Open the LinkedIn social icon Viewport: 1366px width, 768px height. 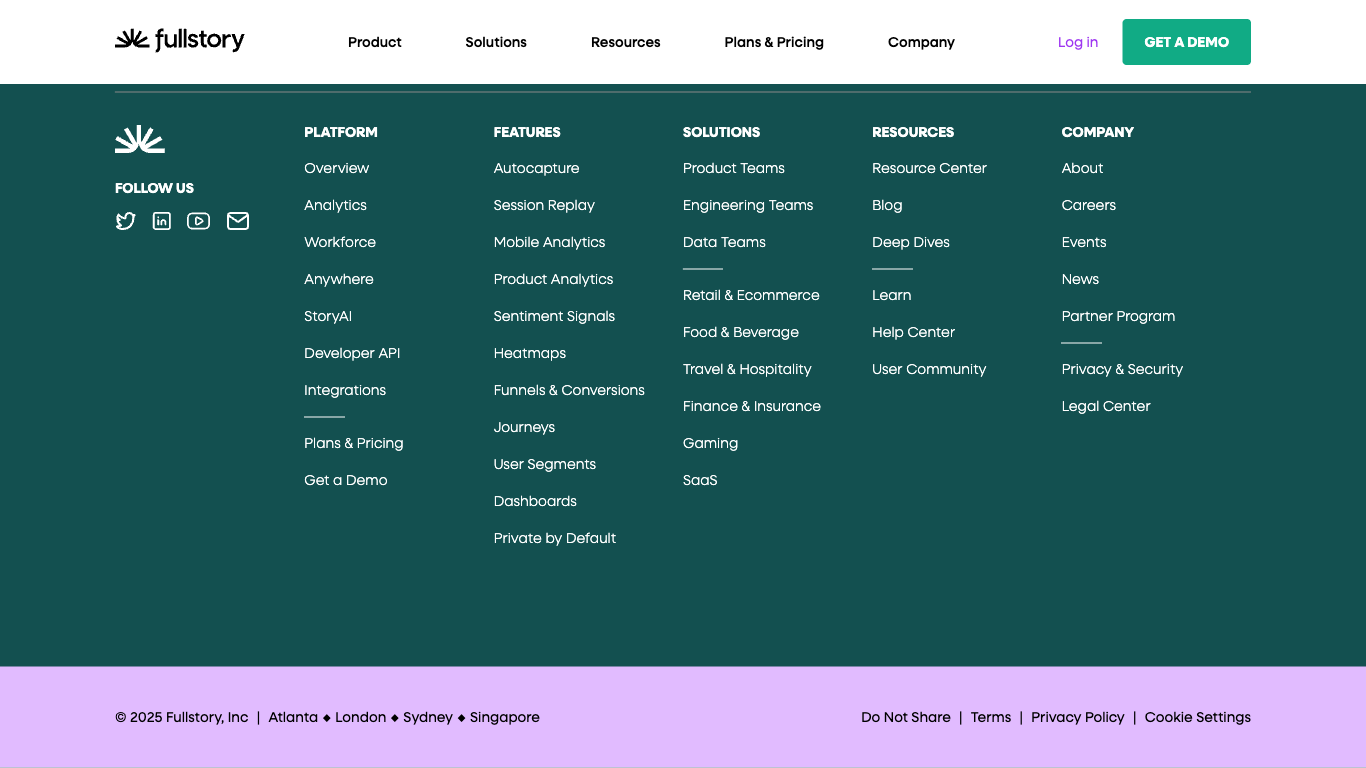pos(162,221)
